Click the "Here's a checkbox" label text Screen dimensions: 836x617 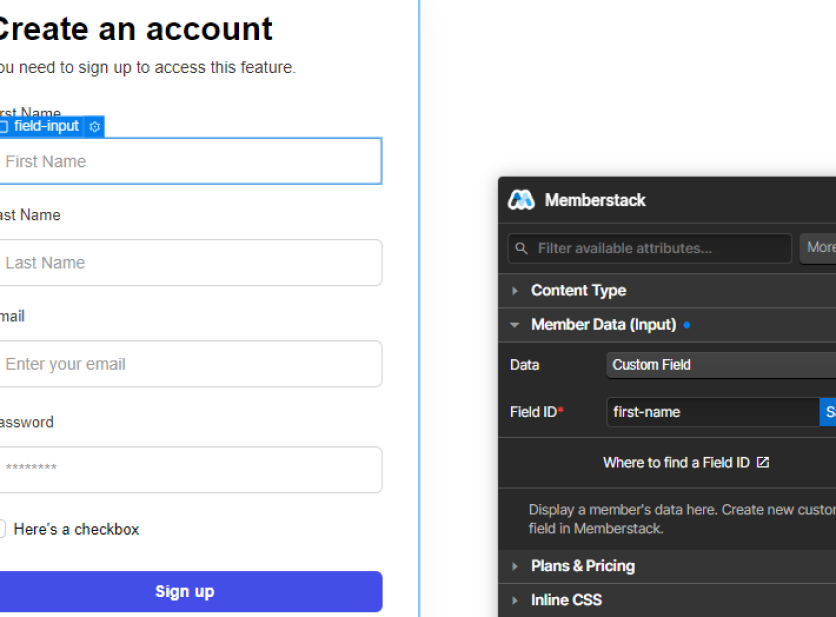(x=76, y=529)
